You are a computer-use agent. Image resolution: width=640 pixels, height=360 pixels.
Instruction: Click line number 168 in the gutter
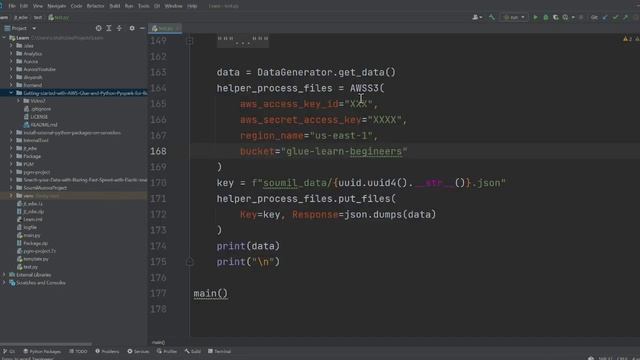point(158,151)
